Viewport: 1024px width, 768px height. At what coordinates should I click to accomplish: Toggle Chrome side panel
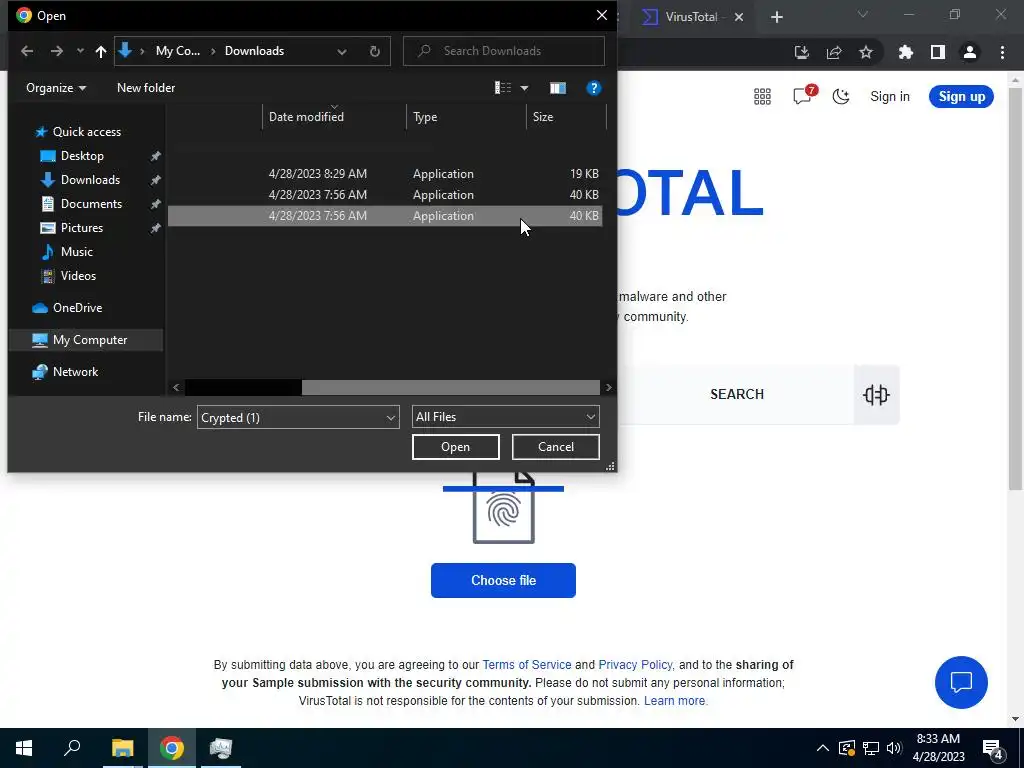pos(938,52)
